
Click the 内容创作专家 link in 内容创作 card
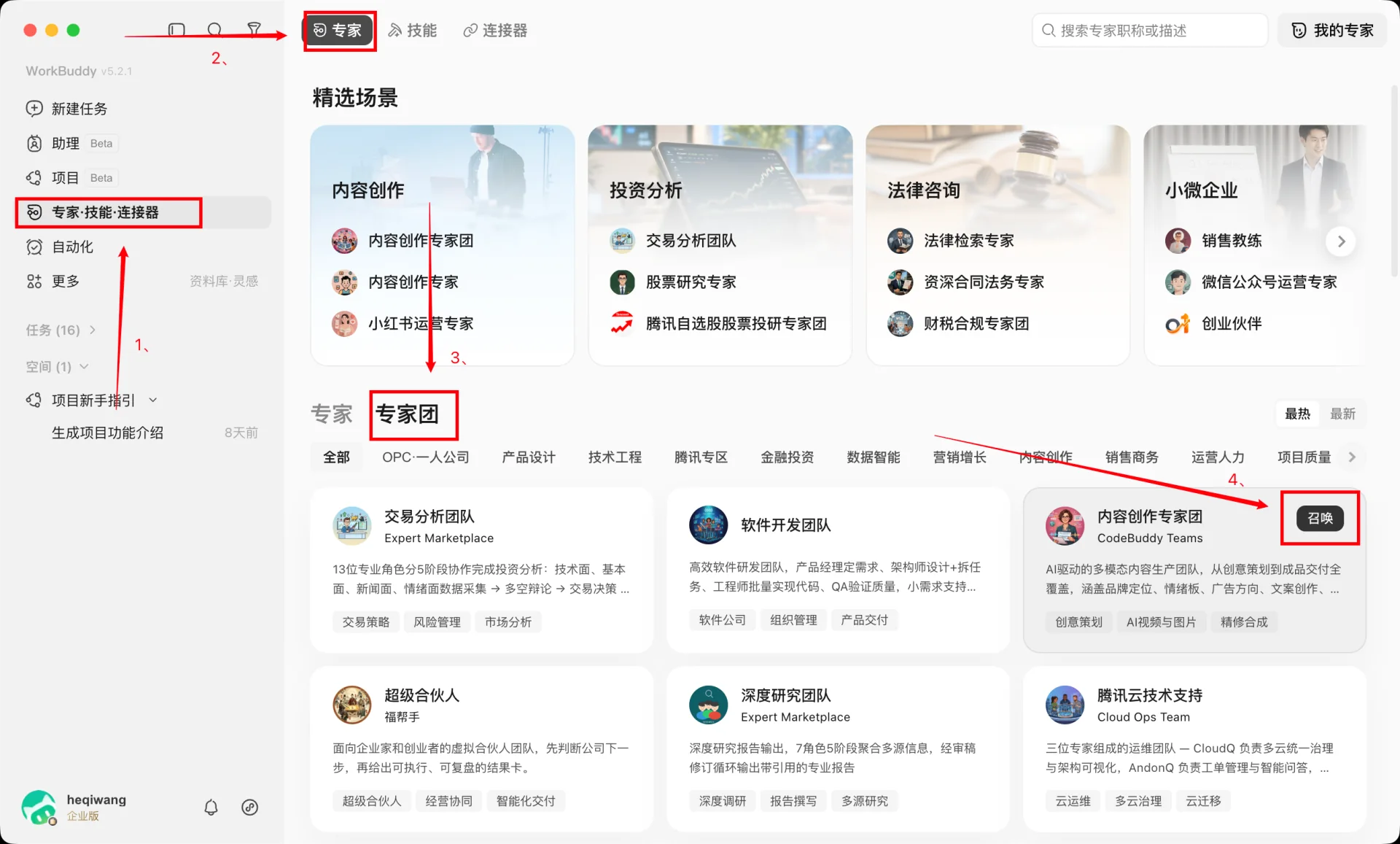click(413, 282)
